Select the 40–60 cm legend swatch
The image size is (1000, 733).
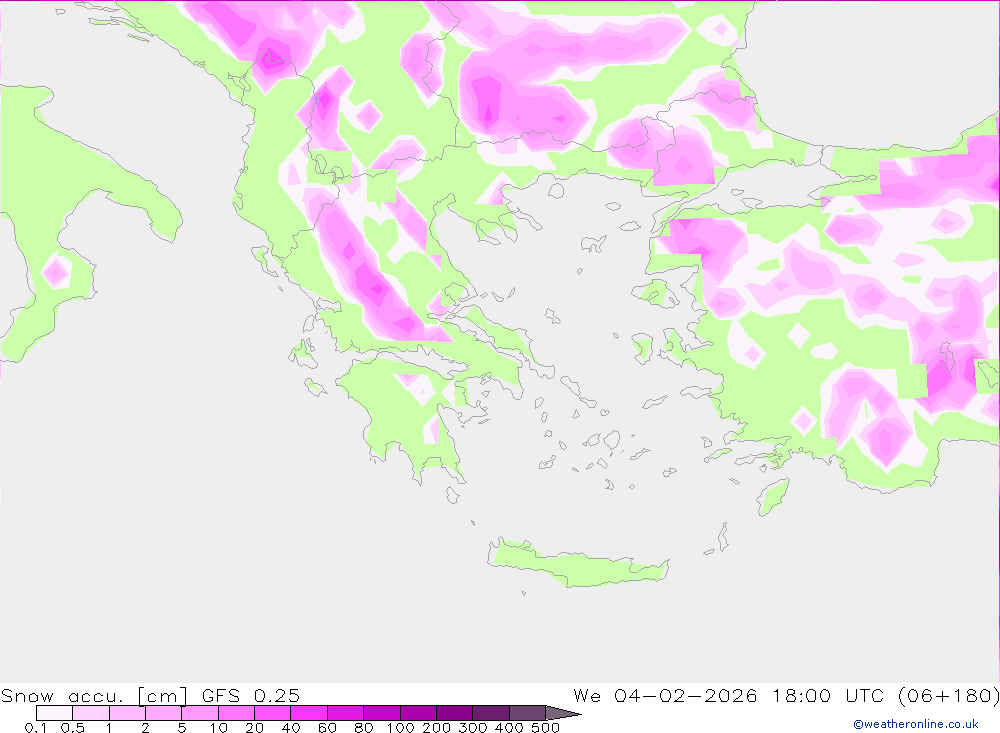(309, 713)
